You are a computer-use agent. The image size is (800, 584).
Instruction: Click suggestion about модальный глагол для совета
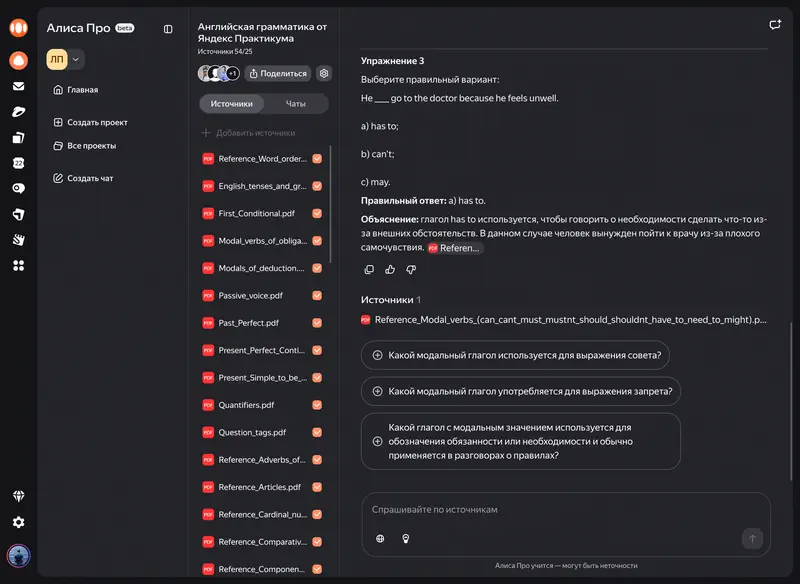pyautogui.click(x=518, y=355)
